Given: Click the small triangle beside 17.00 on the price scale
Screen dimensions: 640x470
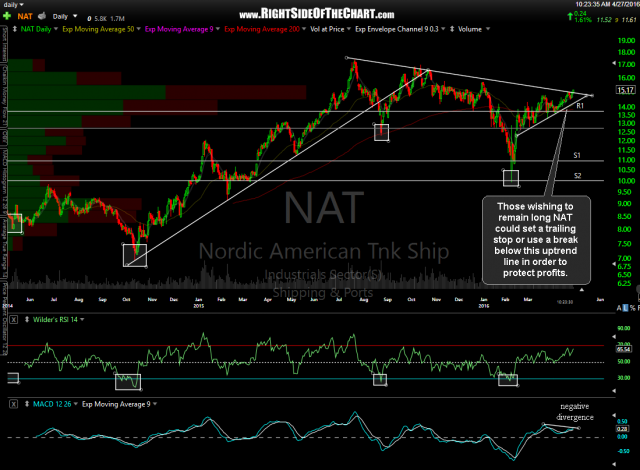Looking at the screenshot, I should click(614, 64).
